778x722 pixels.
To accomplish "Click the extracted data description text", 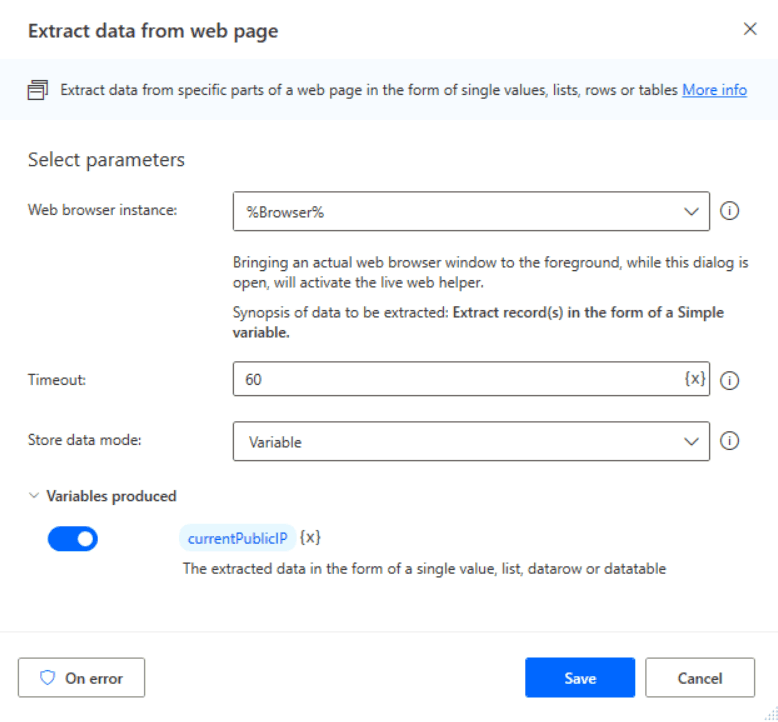I will point(424,568).
